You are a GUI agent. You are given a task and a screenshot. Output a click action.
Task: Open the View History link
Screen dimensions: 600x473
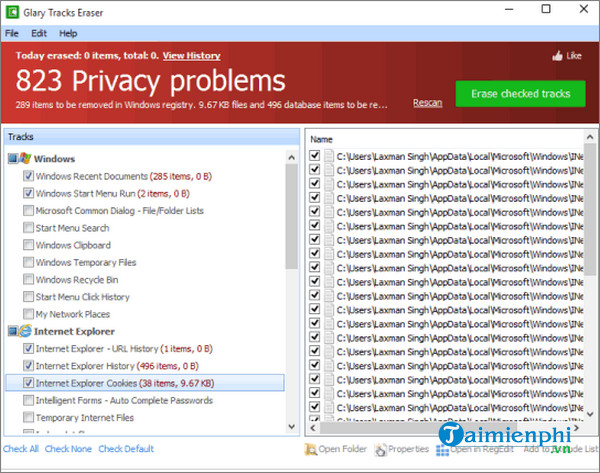[191, 56]
